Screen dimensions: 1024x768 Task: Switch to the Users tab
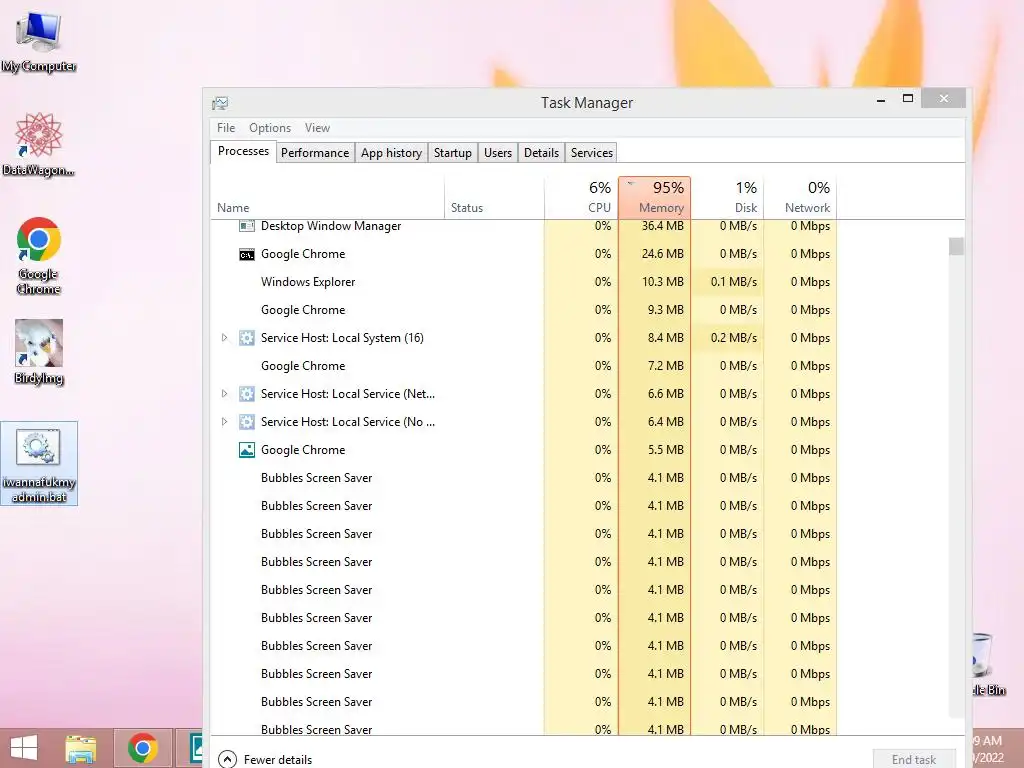click(x=498, y=153)
